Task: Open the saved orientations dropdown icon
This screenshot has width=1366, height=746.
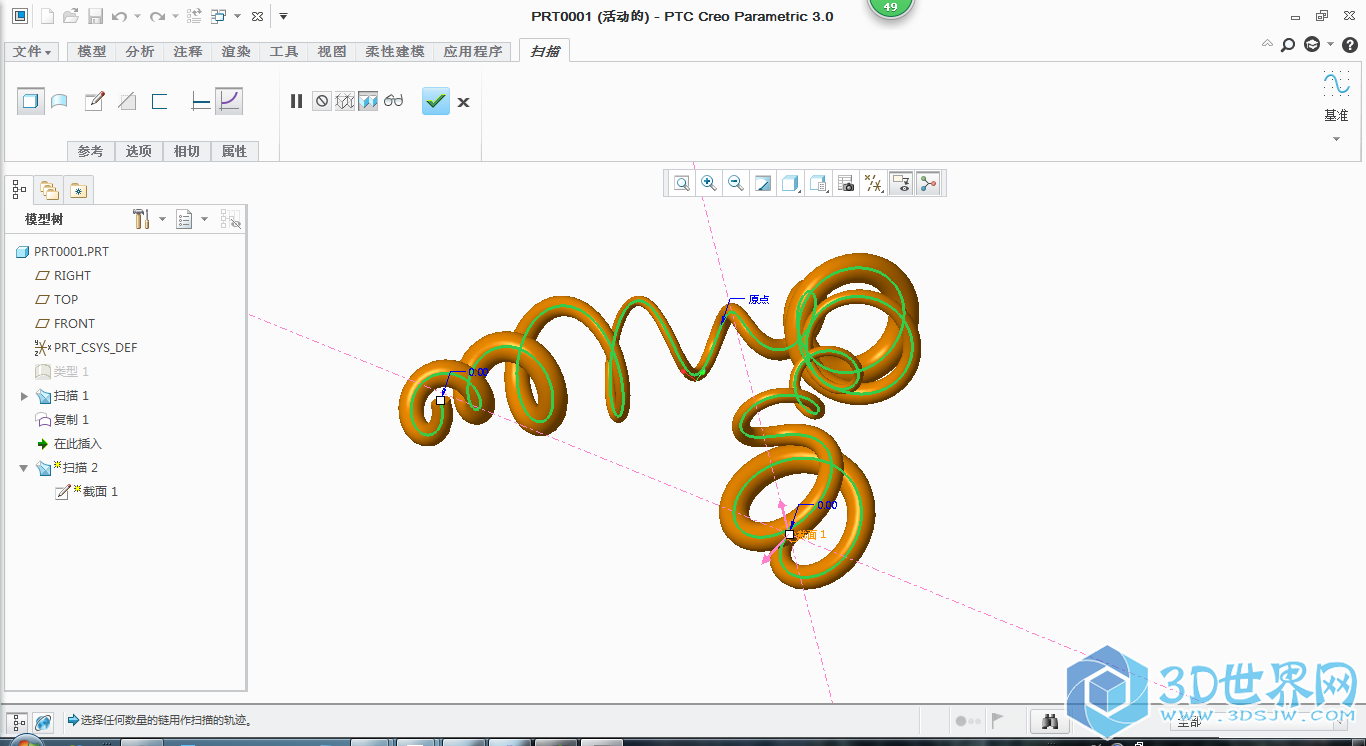Action: click(x=819, y=183)
